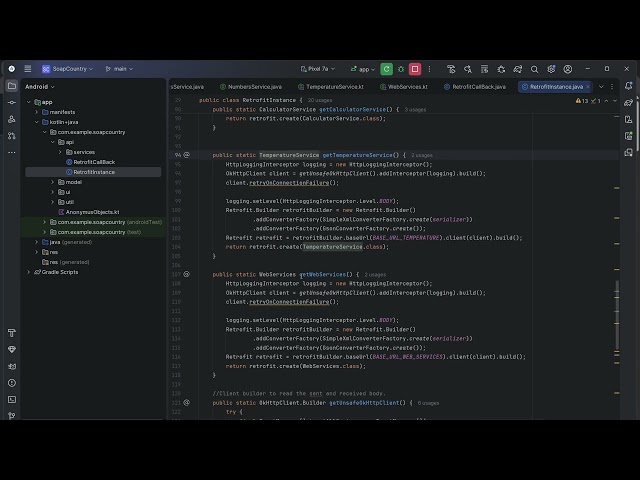Collapse the app module node
The width and height of the screenshot is (640, 480).
[29, 102]
